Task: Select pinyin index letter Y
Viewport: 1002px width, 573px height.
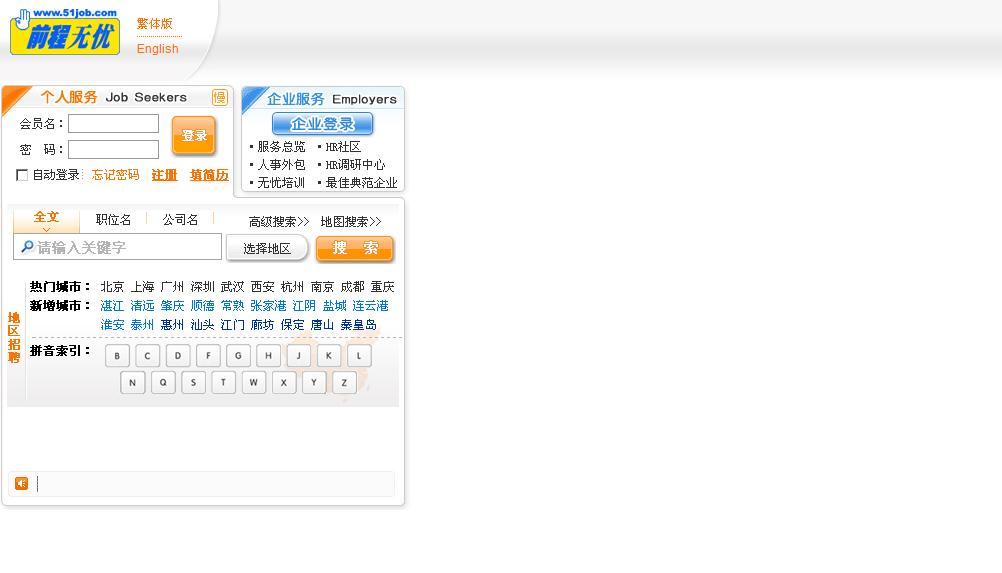Action: click(314, 383)
